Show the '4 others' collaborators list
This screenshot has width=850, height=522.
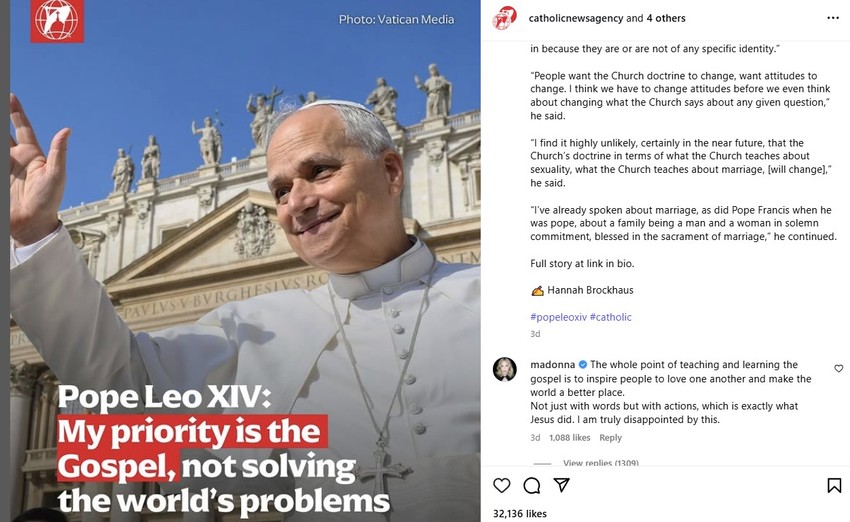tap(666, 18)
